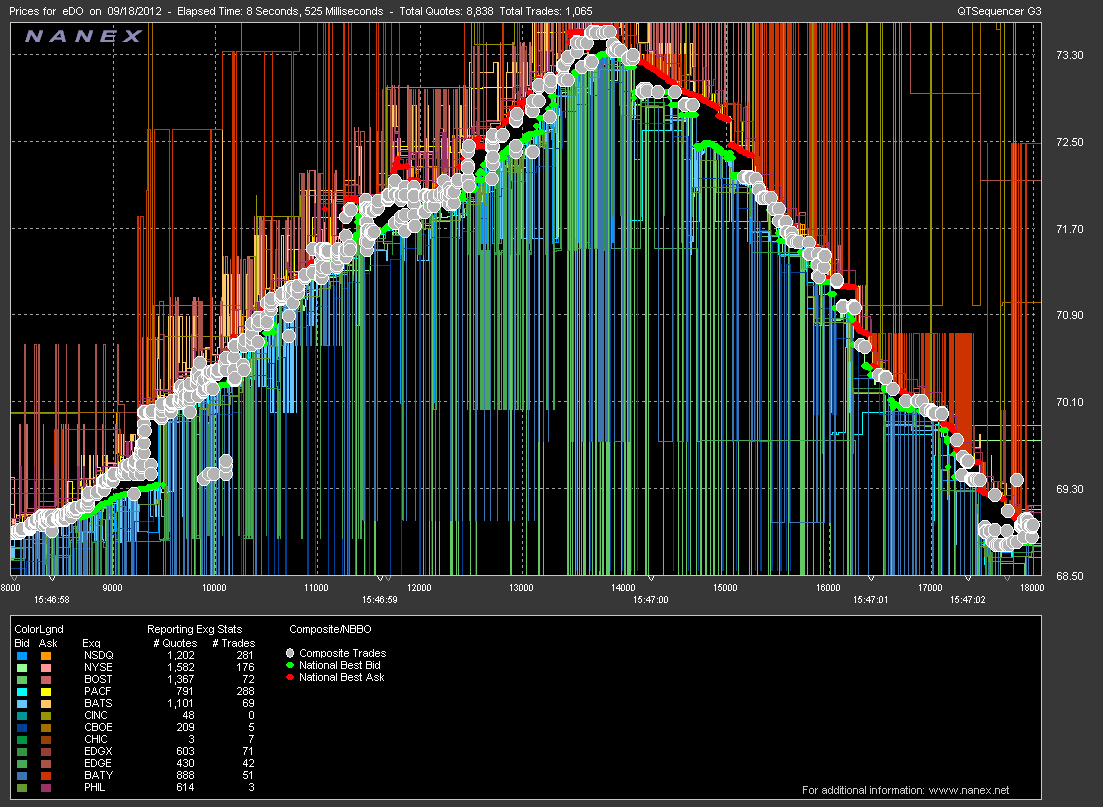Image resolution: width=1103 pixels, height=807 pixels.
Task: Click the BATY ask color swatch
Action: (x=46, y=775)
